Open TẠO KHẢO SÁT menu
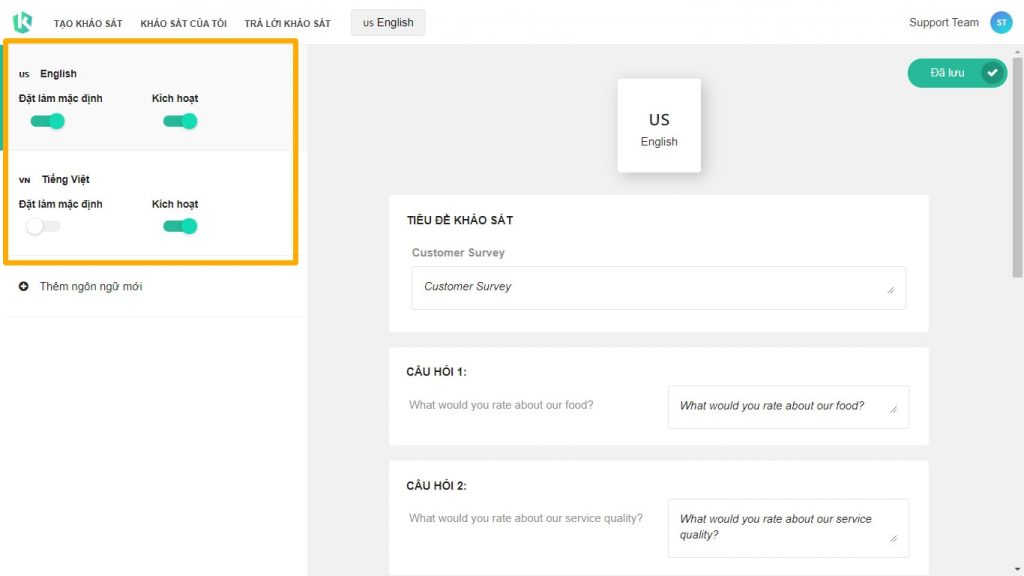 pyautogui.click(x=88, y=24)
